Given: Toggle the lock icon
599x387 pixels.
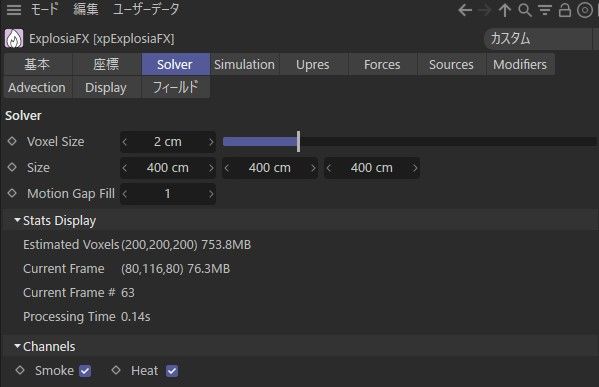Looking at the screenshot, I should pyautogui.click(x=565, y=10).
